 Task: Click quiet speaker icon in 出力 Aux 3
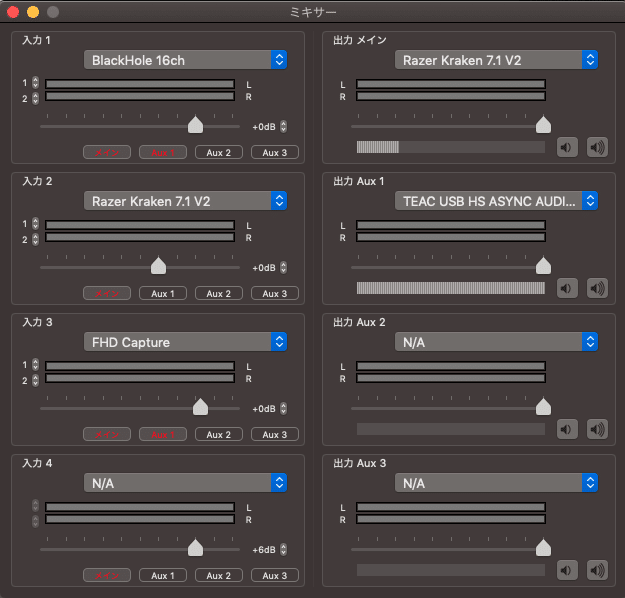[567, 570]
